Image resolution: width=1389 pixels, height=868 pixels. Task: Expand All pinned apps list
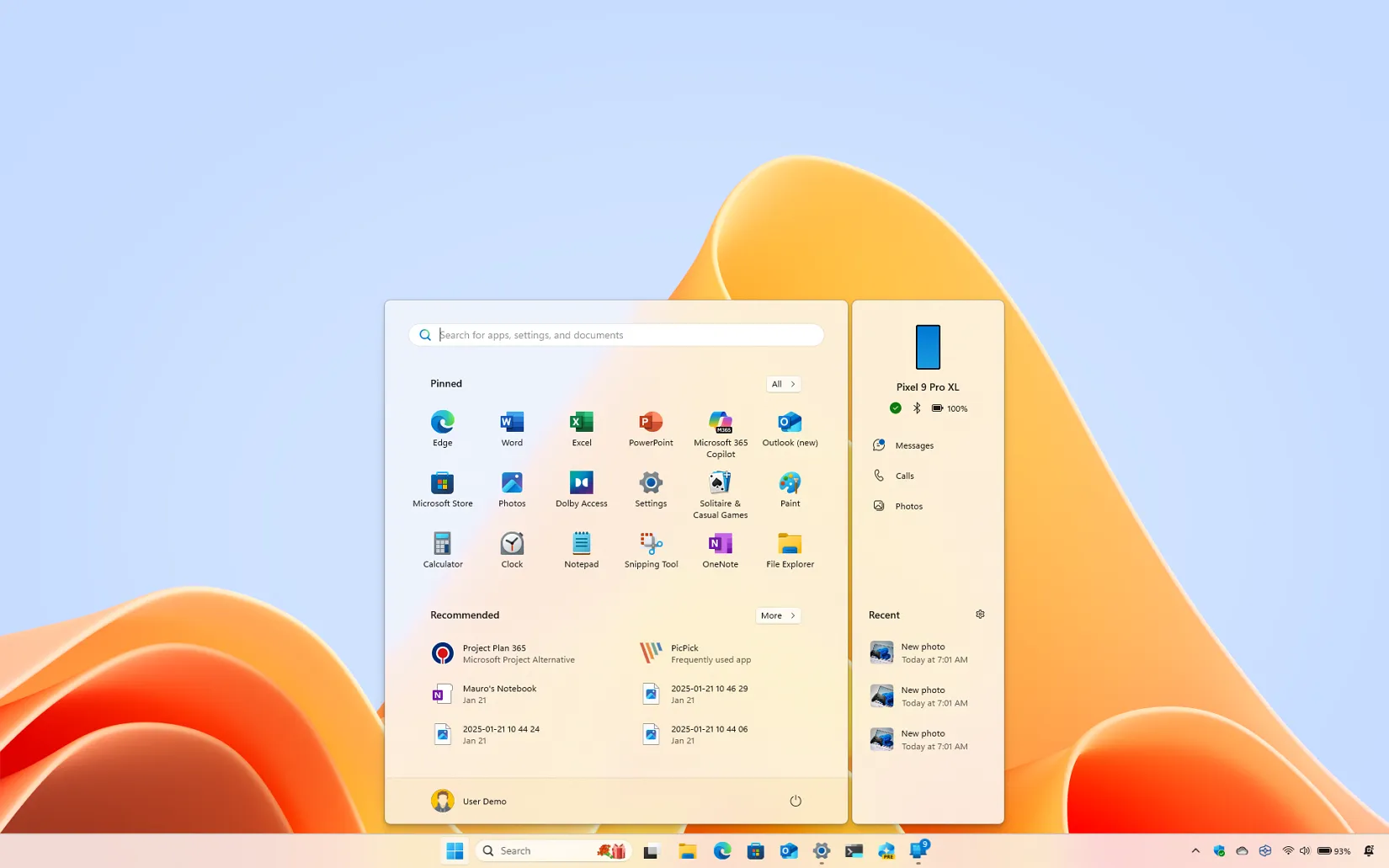782,384
